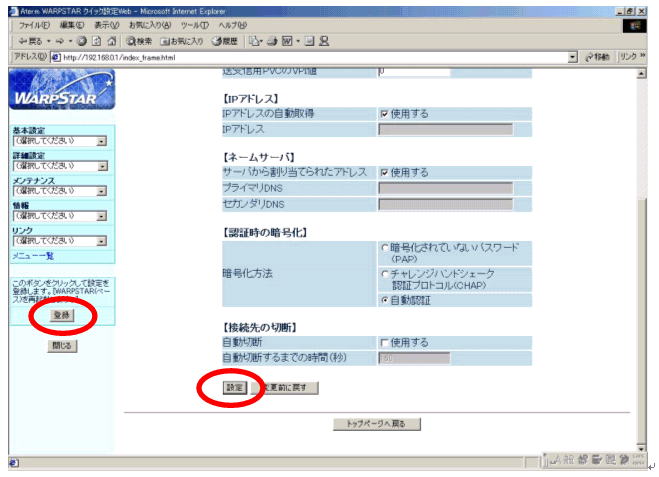The image size is (659, 477).
Task: Click the プライマリDNS input field
Action: point(445,188)
